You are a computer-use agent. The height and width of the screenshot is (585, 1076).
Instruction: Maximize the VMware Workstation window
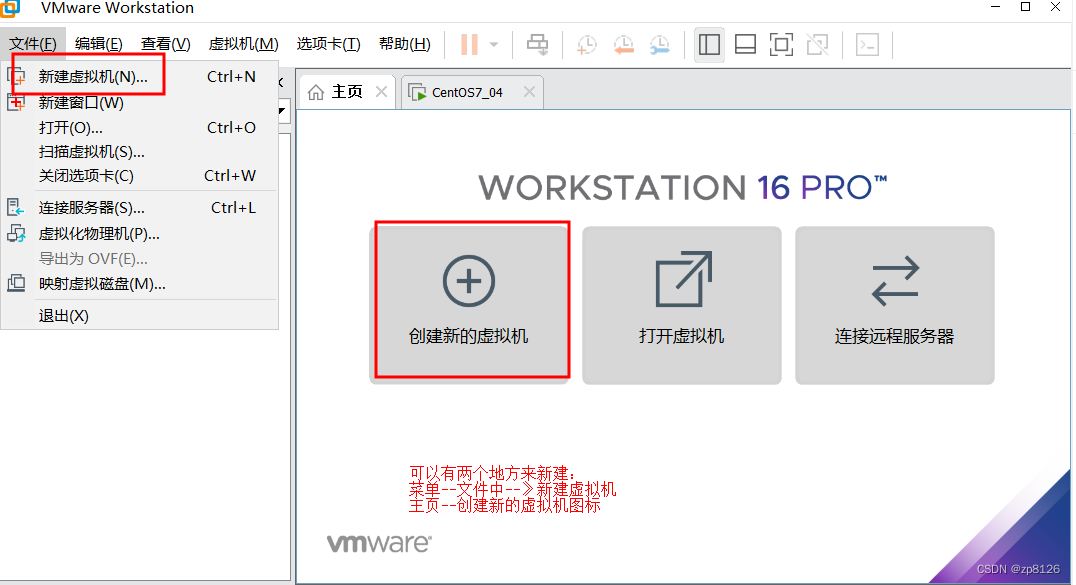click(1025, 7)
